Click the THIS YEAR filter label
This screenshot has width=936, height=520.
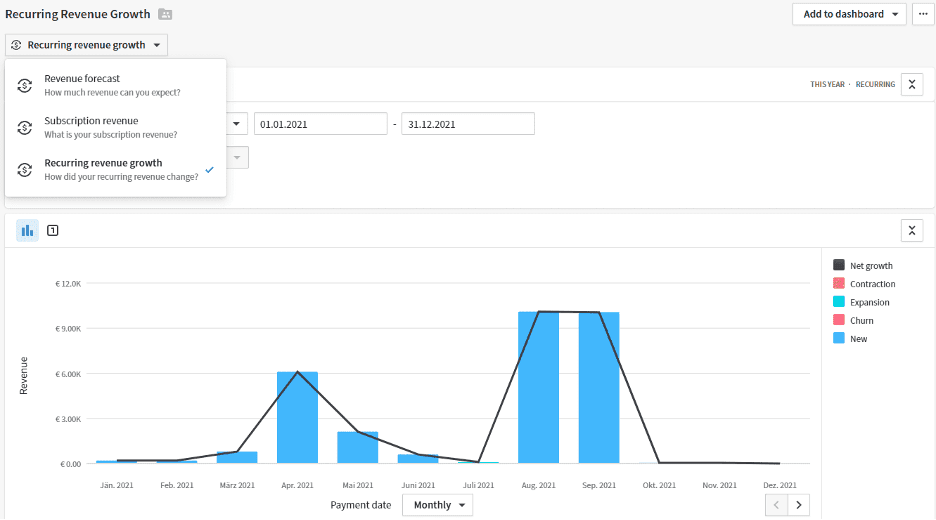pos(827,85)
